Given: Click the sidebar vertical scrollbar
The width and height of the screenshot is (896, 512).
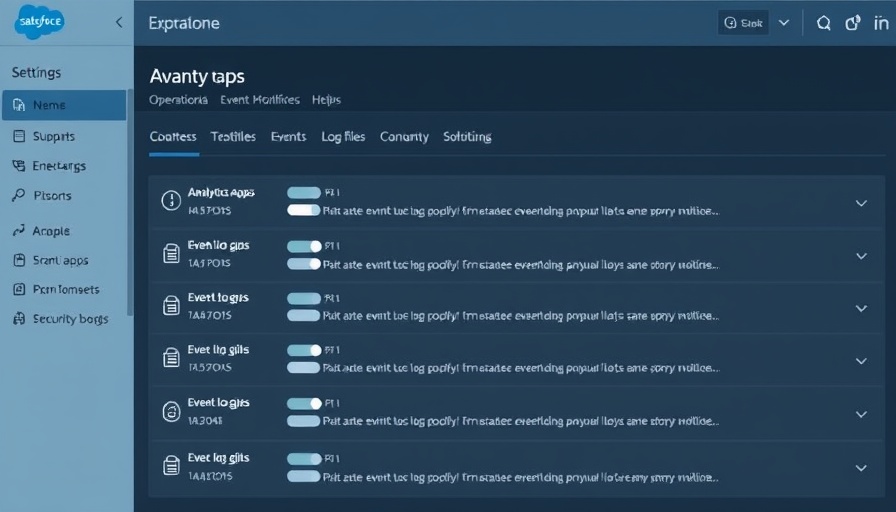Looking at the screenshot, I should click(129, 200).
